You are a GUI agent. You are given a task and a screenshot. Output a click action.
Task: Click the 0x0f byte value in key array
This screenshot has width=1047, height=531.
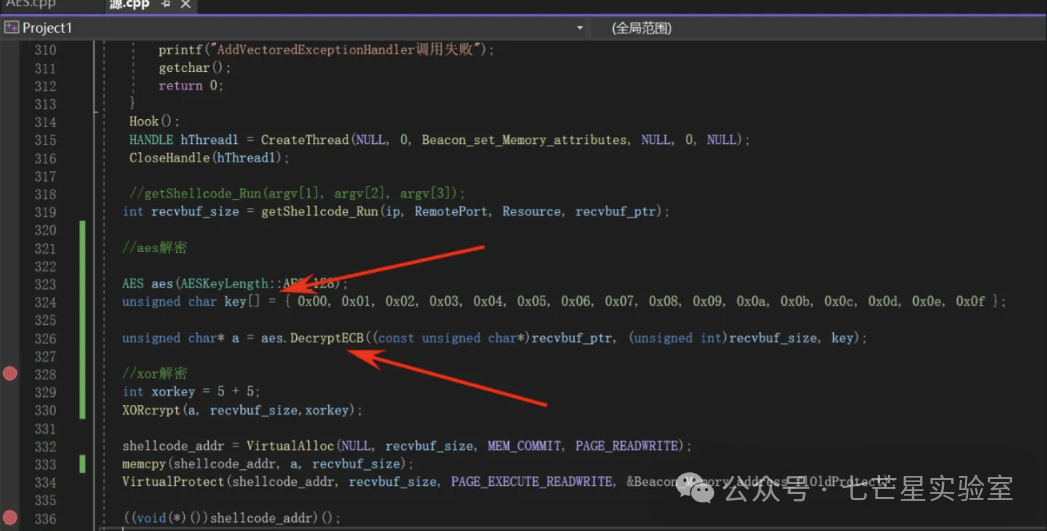(970, 301)
